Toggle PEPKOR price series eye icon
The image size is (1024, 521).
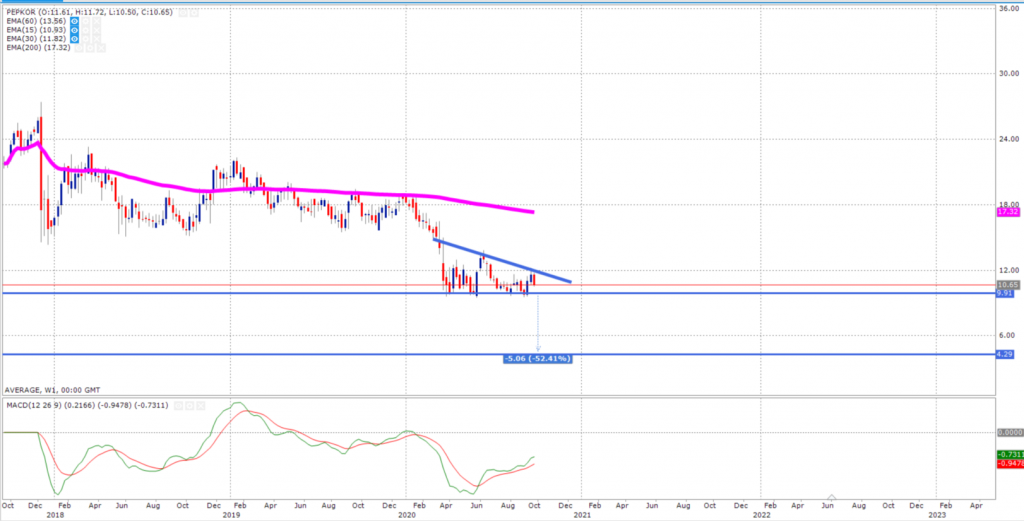coord(184,12)
